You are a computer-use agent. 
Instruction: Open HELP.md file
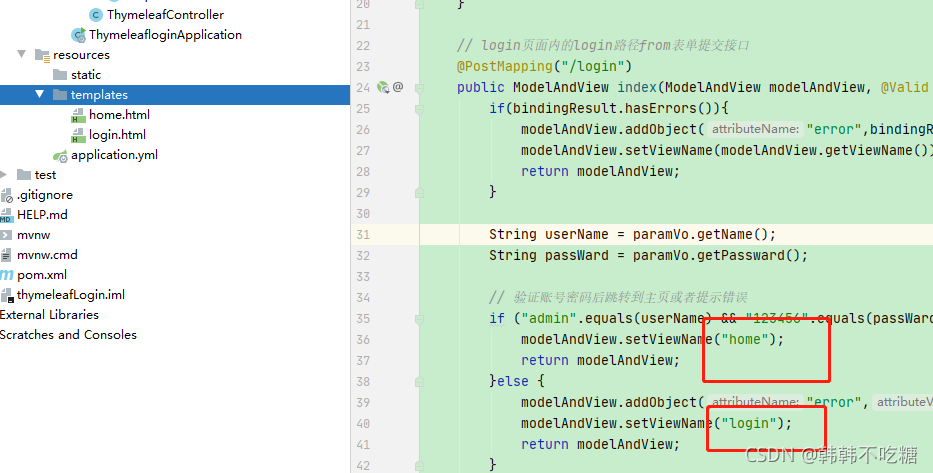(42, 215)
